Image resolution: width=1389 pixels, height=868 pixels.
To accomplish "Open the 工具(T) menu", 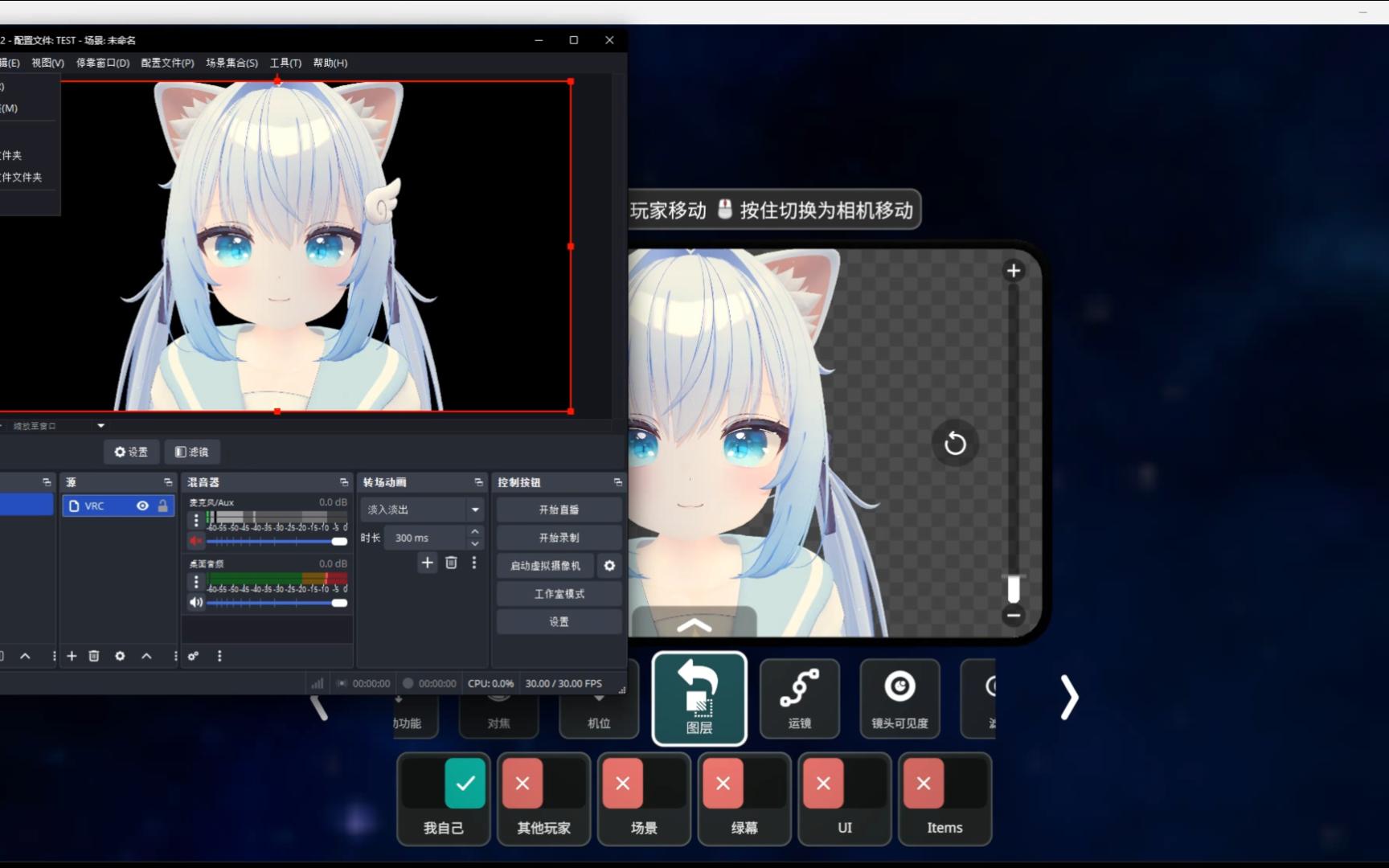I will pyautogui.click(x=285, y=63).
